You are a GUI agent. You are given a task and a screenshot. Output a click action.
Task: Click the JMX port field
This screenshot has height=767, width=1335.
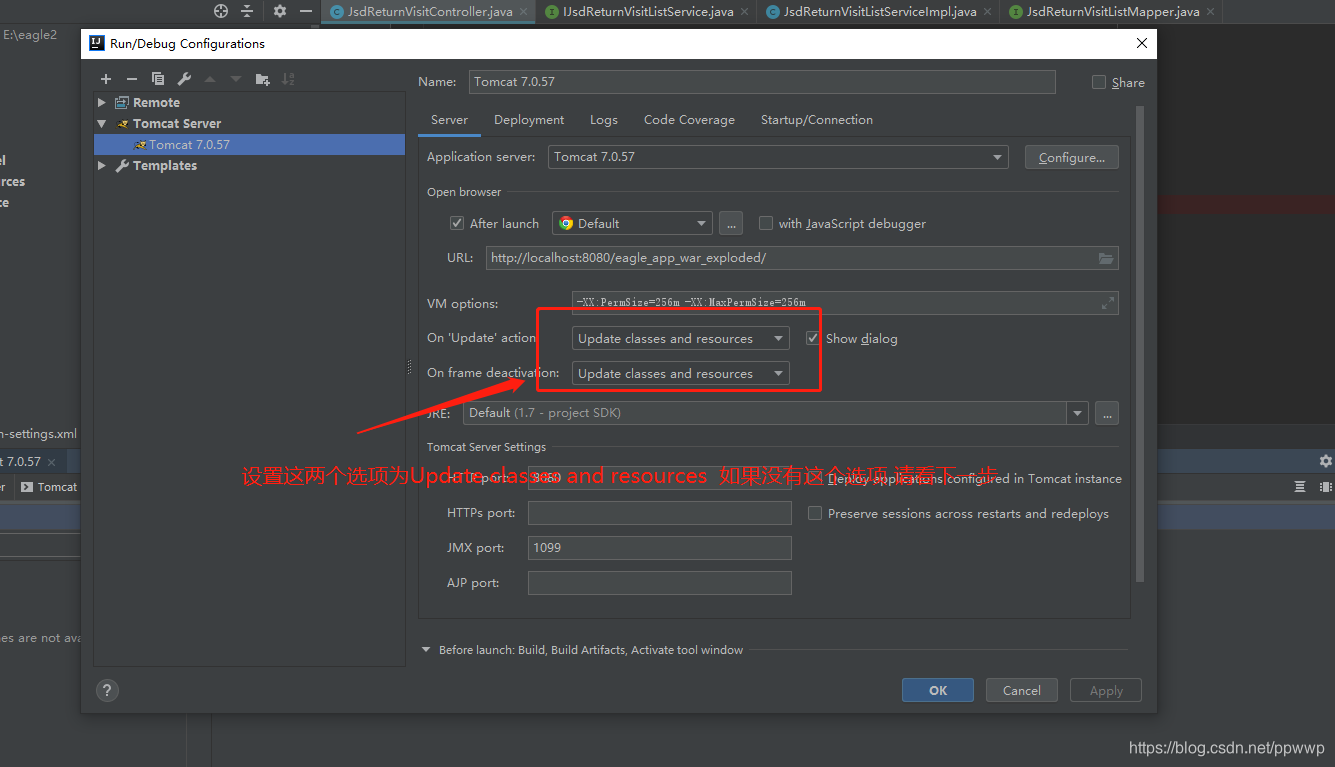(x=660, y=548)
